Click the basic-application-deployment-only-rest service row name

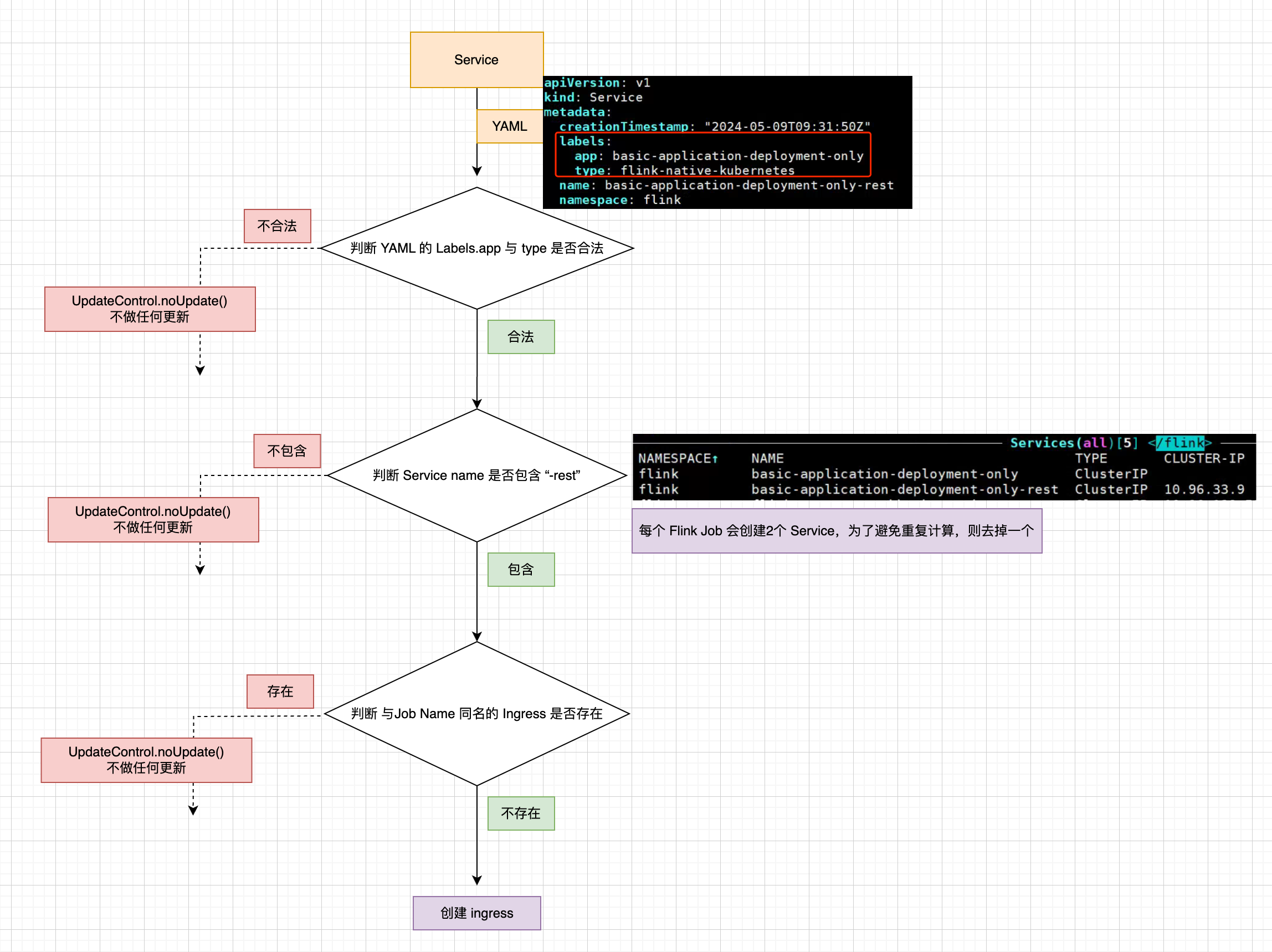pos(905,489)
